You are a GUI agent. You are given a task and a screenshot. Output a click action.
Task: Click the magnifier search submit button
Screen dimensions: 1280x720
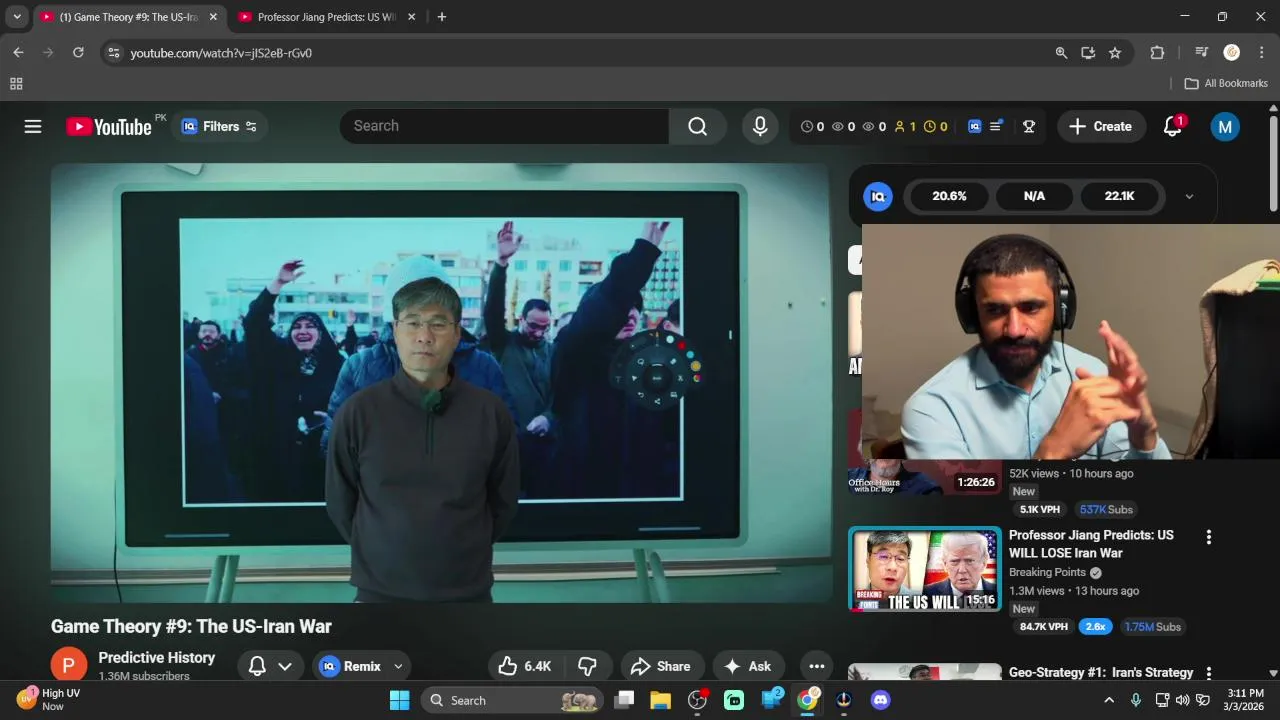pyautogui.click(x=698, y=126)
